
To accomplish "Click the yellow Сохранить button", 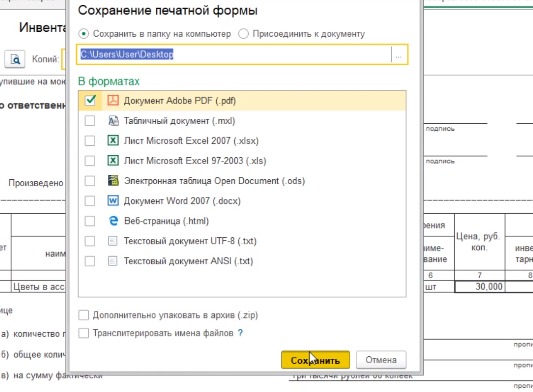I will [x=315, y=360].
